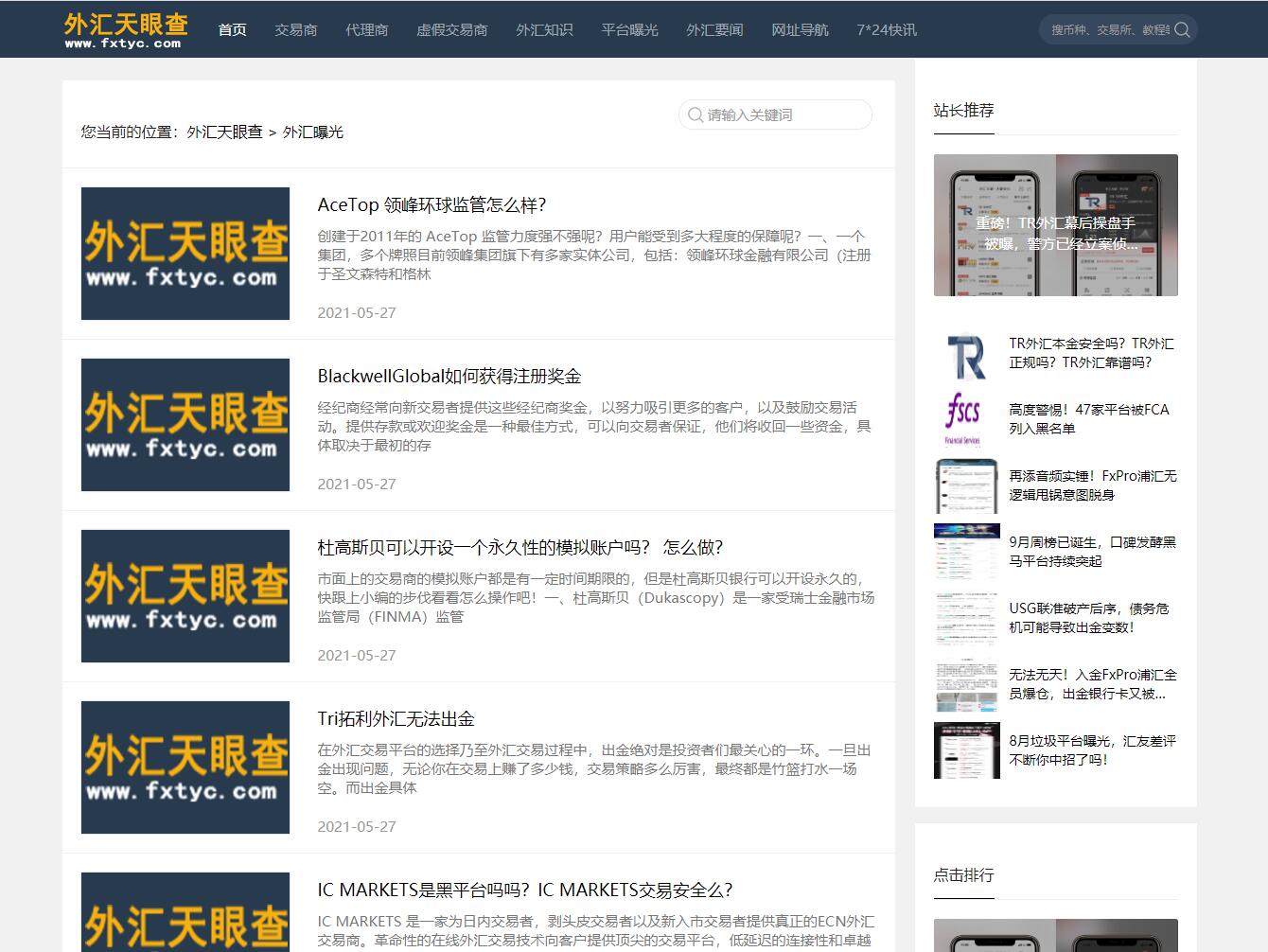The height and width of the screenshot is (952, 1268).
Task: Open the 虚假交易商 menu item
Action: click(x=451, y=30)
